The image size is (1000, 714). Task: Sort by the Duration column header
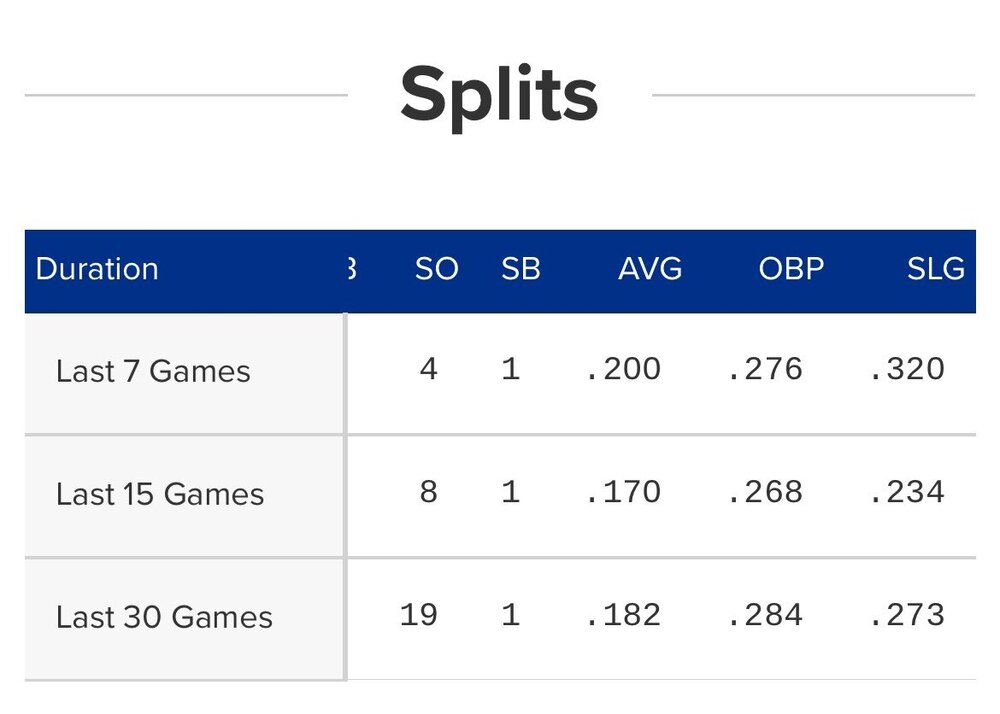pyautogui.click(x=97, y=269)
